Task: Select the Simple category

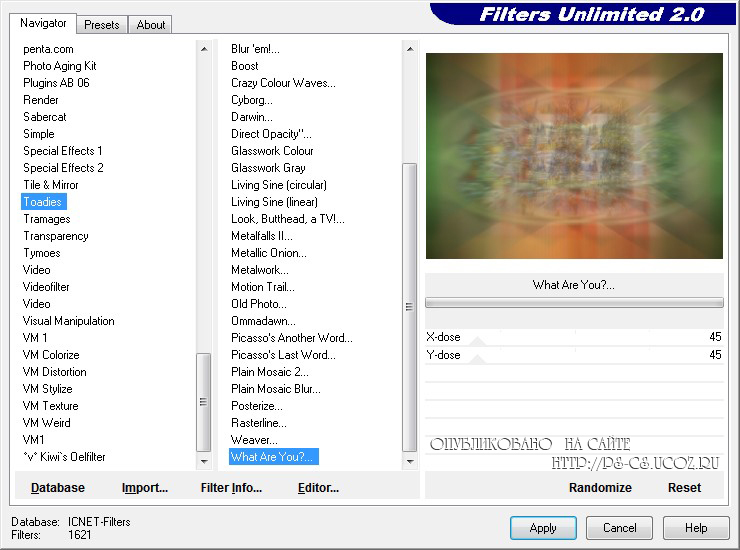Action: (39, 134)
